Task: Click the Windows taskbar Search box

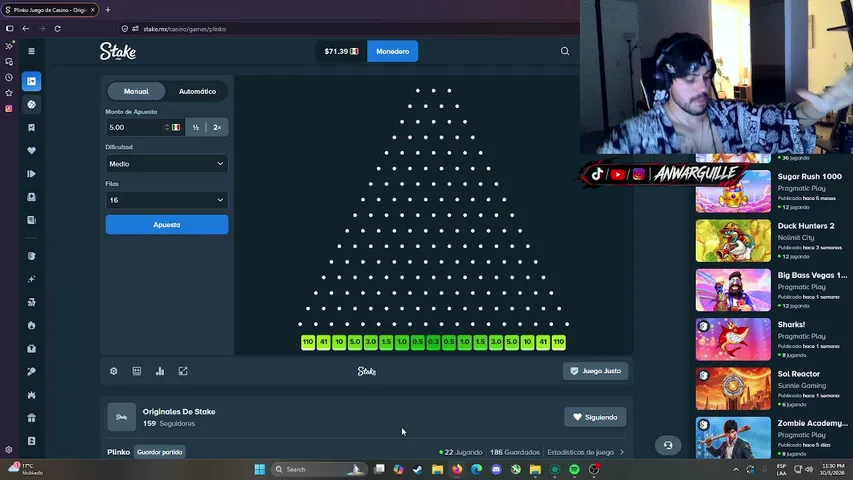Action: 317,469
